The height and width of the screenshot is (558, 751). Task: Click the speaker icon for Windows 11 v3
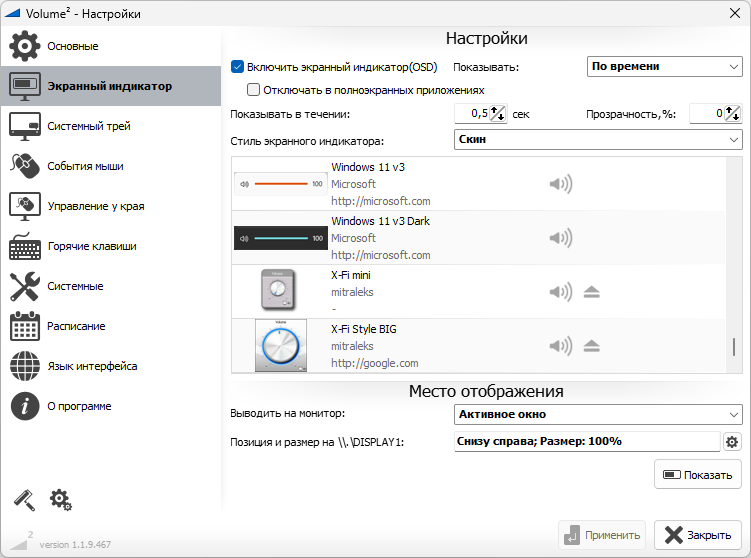560,184
